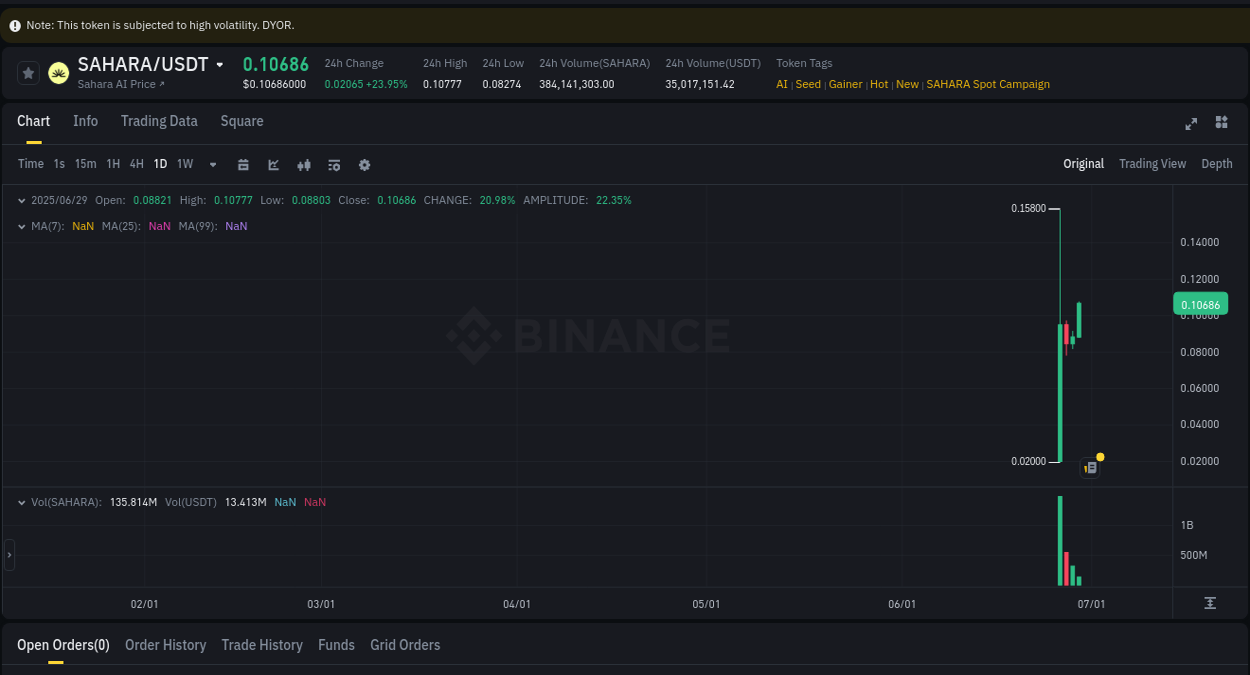1250x675 pixels.
Task: Open the technical indicators list icon
Action: [333, 164]
